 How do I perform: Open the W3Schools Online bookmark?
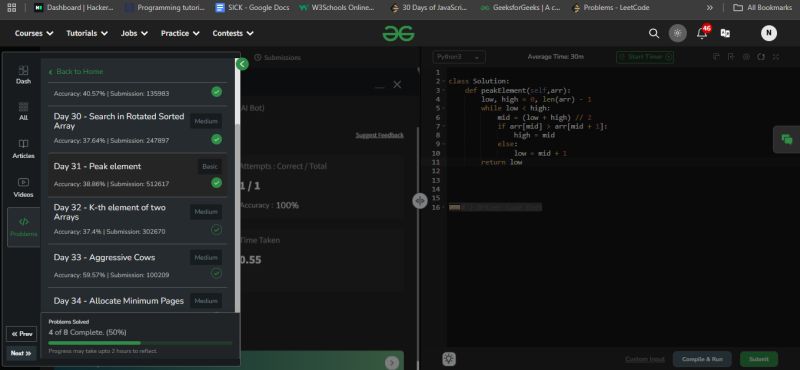(x=337, y=8)
